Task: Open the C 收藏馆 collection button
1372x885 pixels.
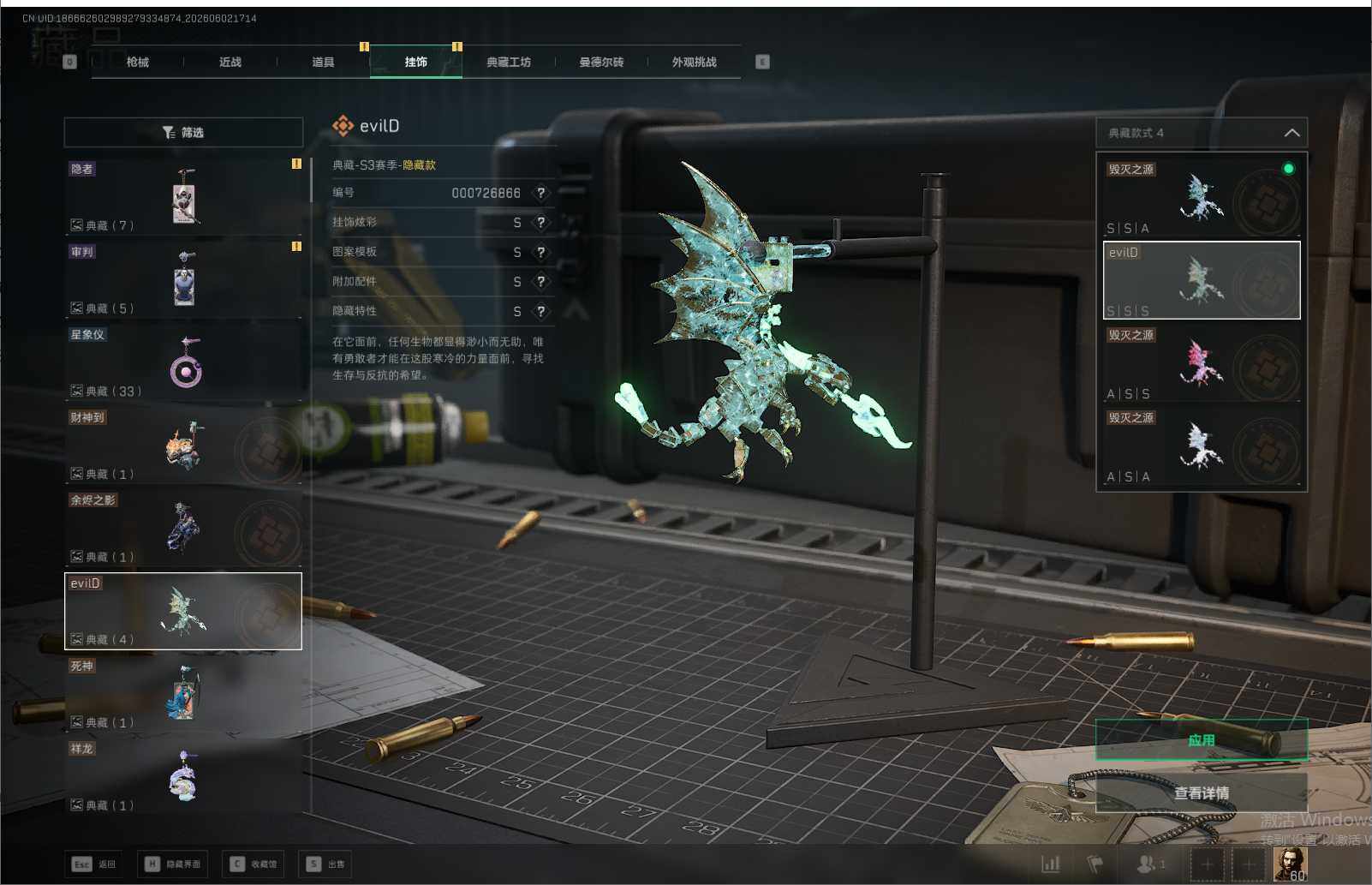Action: (254, 864)
